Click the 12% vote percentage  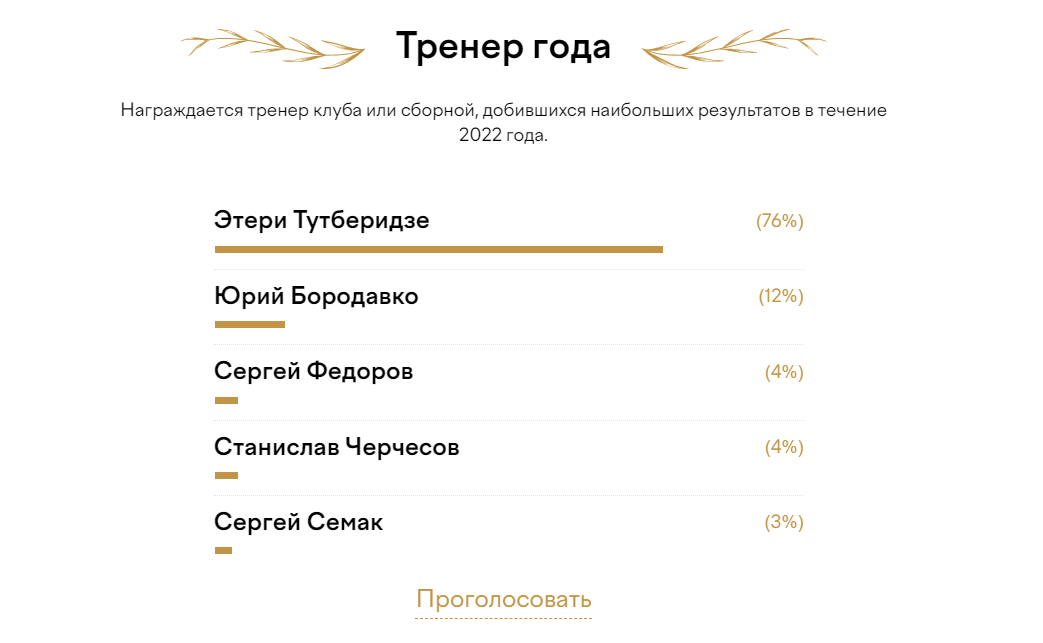tap(781, 296)
